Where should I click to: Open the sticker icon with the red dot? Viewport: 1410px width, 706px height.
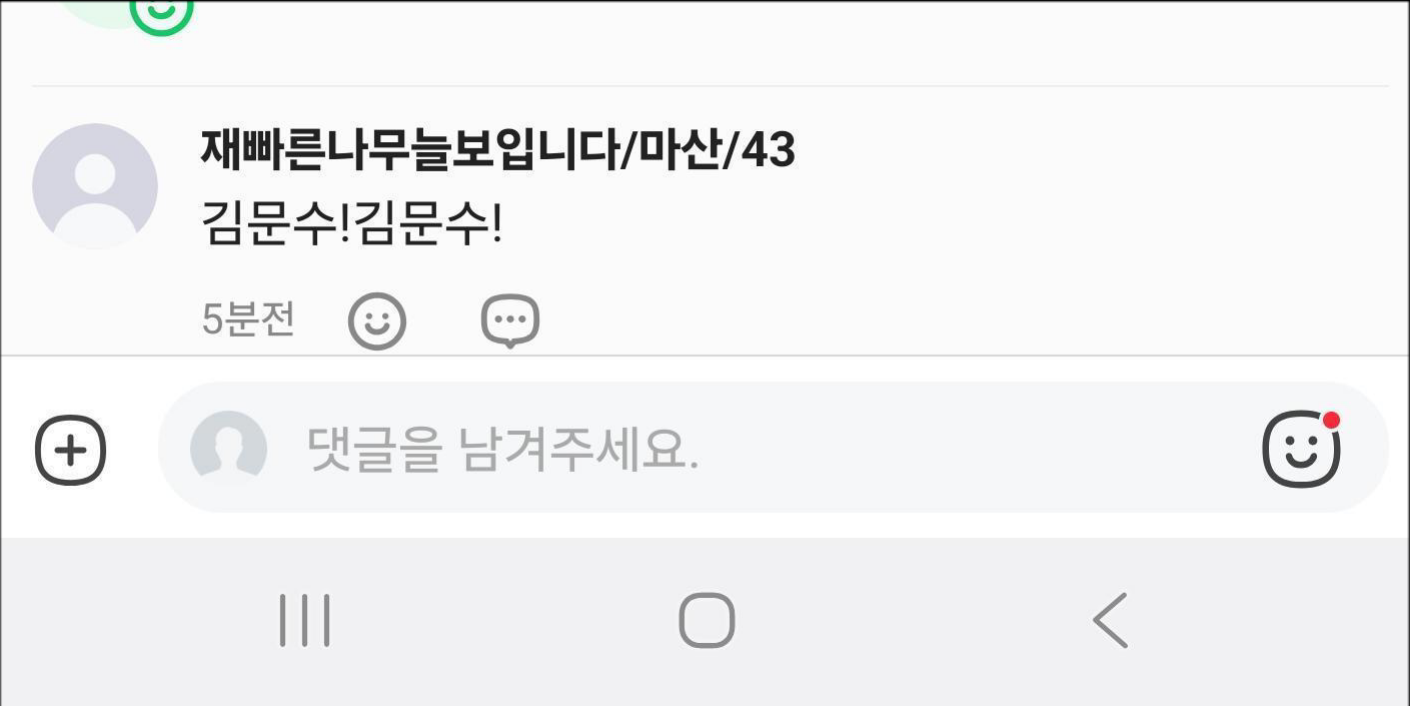[1301, 449]
